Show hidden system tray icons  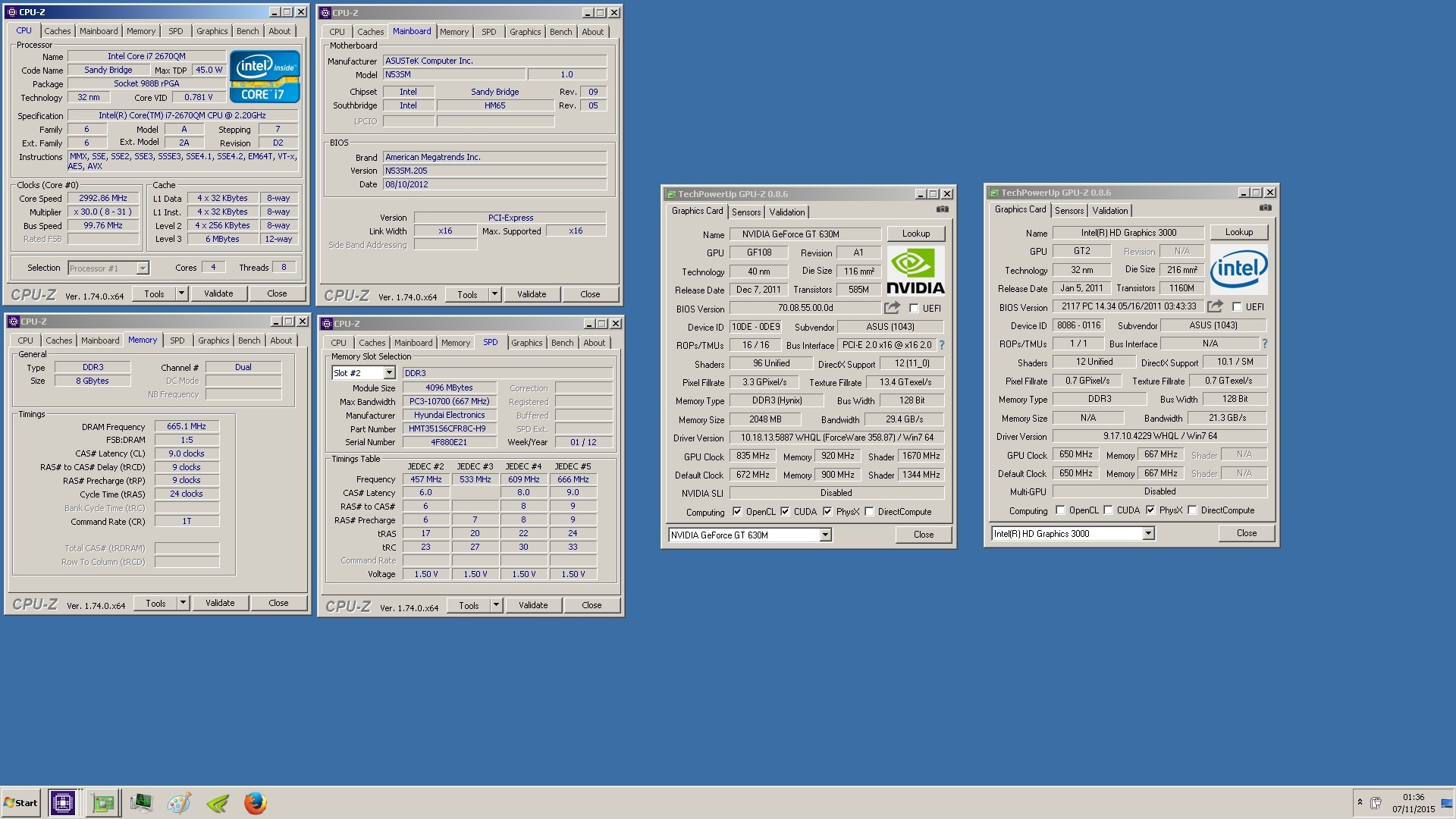tap(1360, 802)
